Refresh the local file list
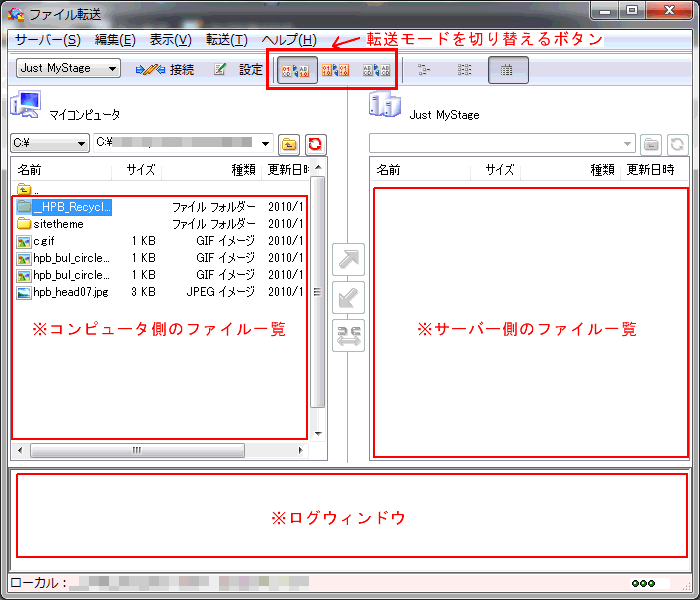The height and width of the screenshot is (600, 700). [x=316, y=144]
